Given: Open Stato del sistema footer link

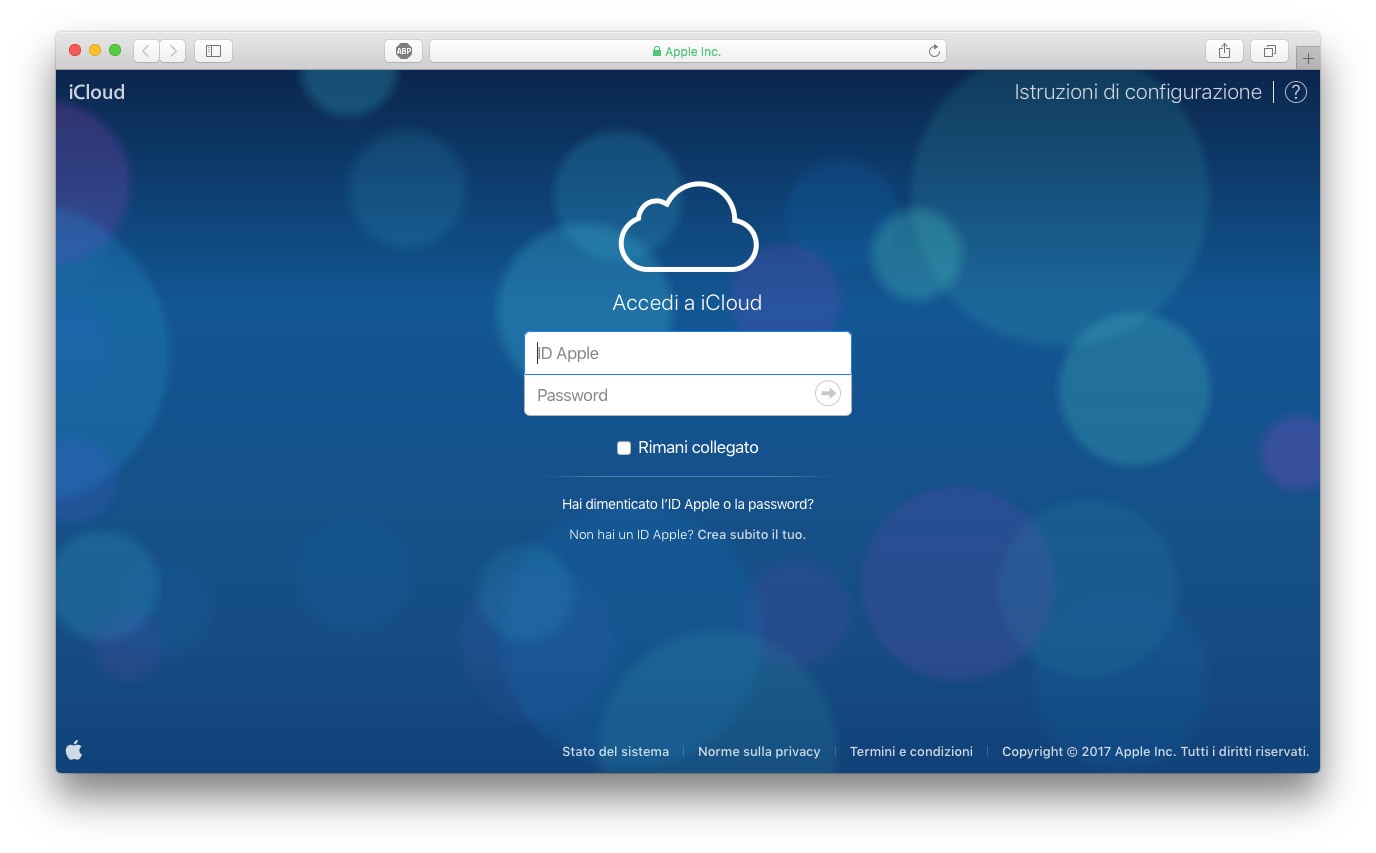Looking at the screenshot, I should tap(615, 752).
